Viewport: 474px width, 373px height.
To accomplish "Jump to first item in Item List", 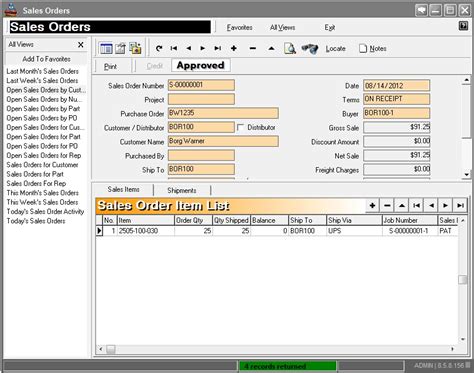I will click(416, 205).
